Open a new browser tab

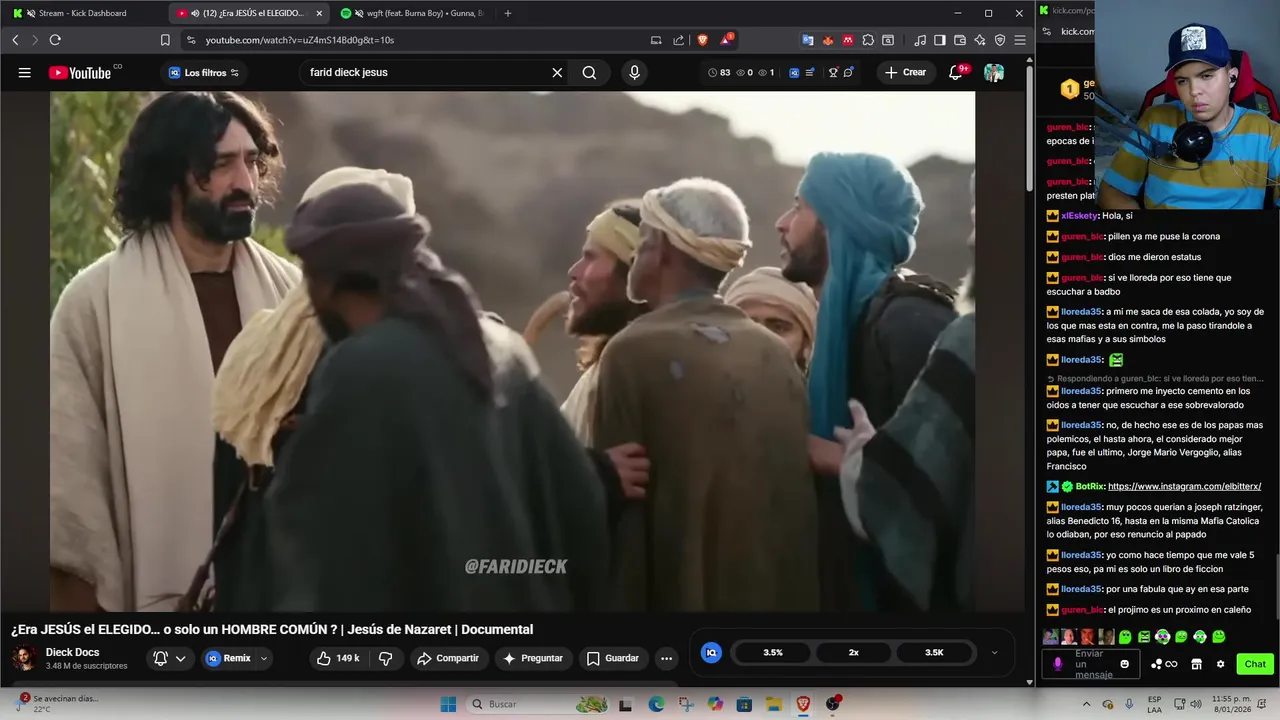coord(508,13)
